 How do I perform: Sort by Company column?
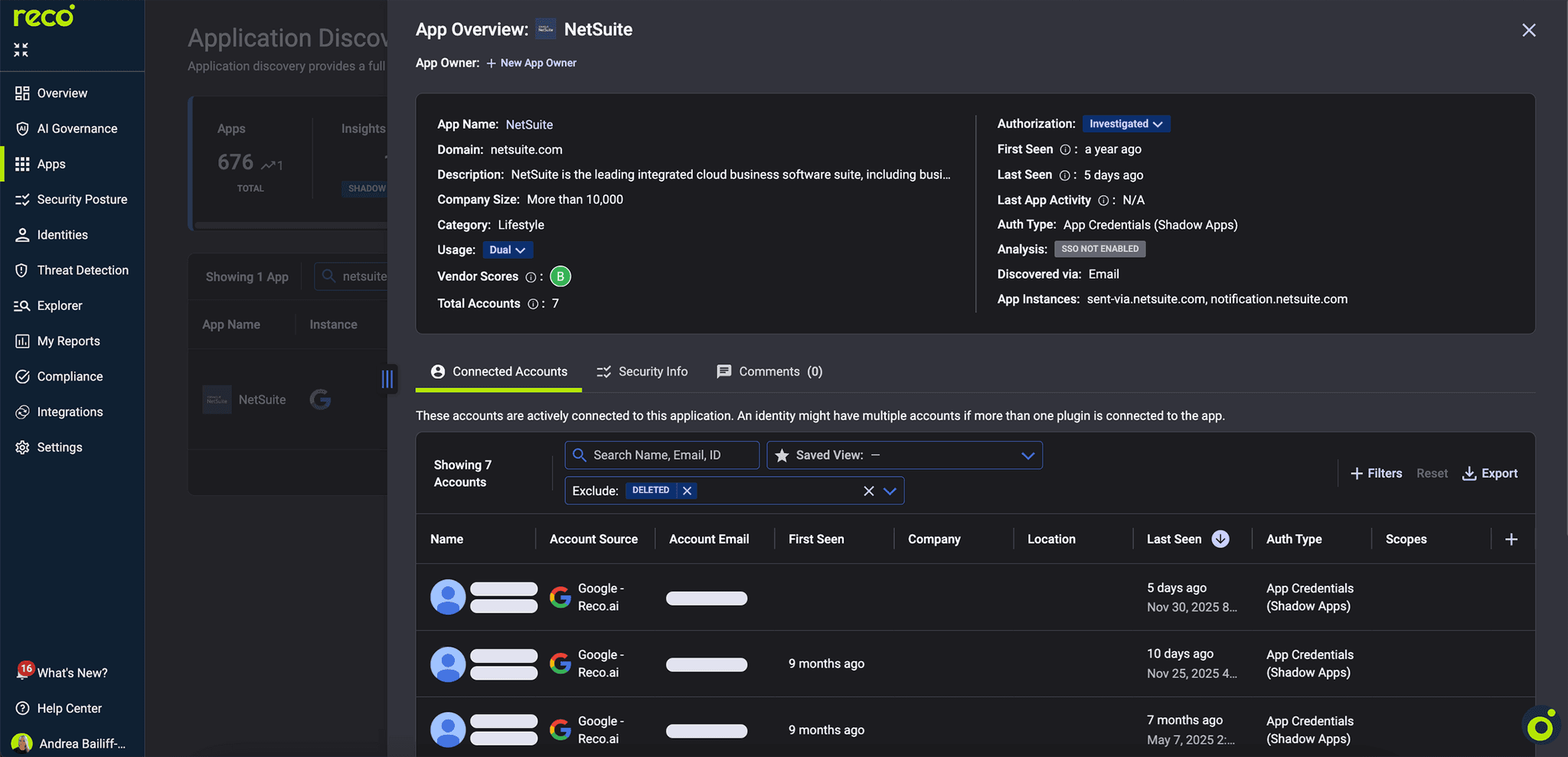coord(934,540)
